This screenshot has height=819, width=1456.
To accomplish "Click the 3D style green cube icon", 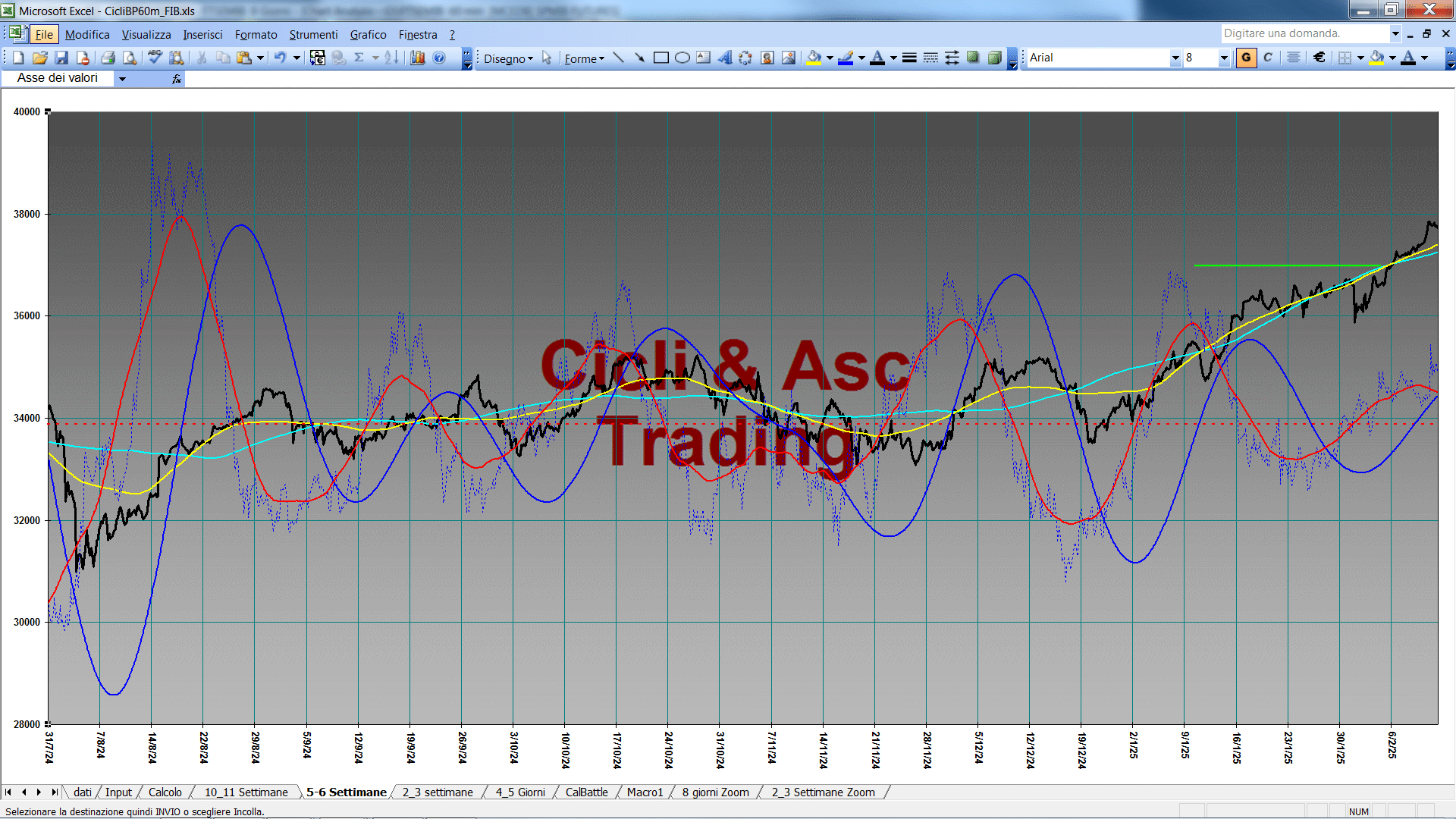I will coord(994,58).
